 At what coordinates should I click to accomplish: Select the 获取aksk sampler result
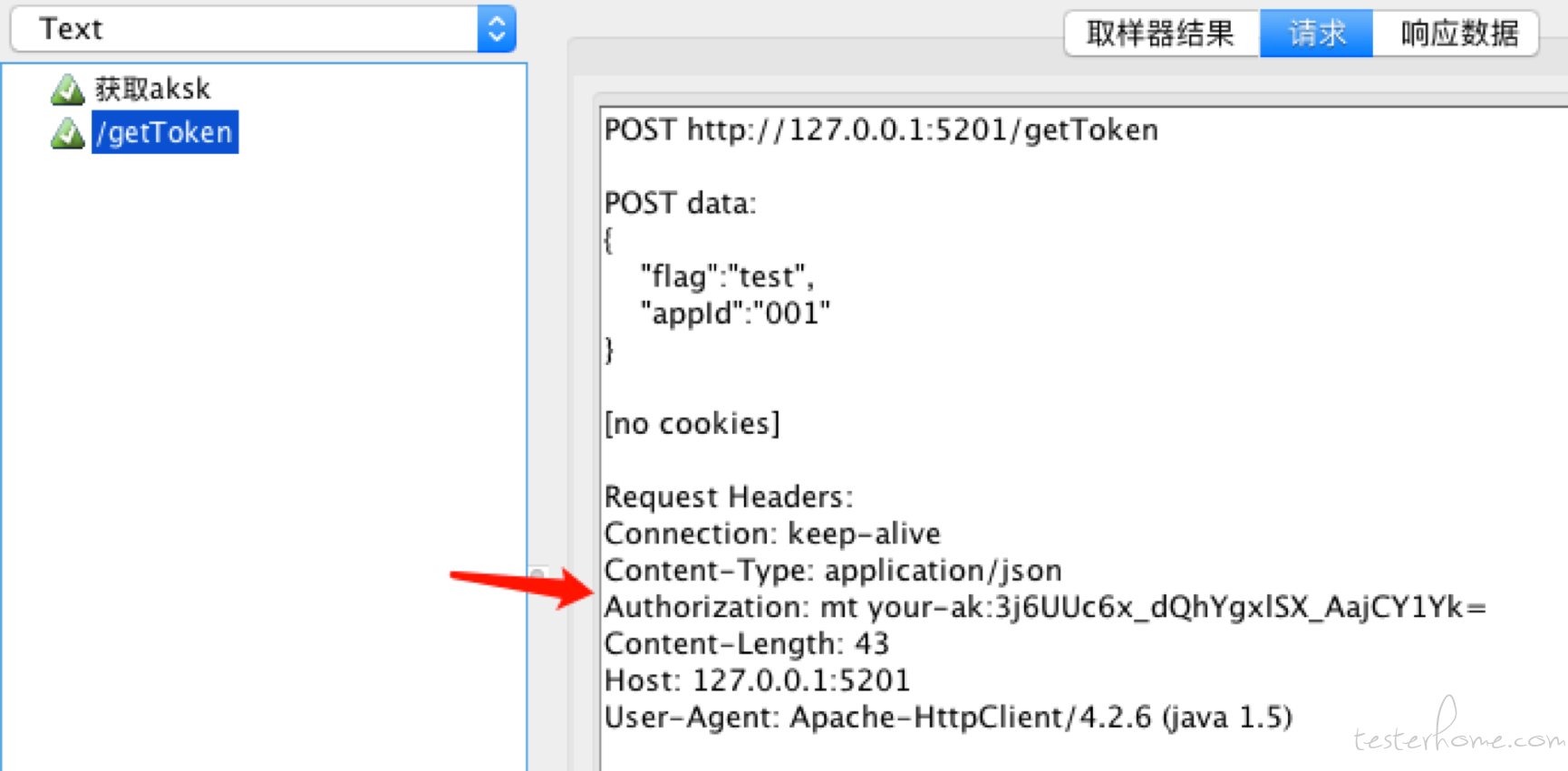coord(153,89)
